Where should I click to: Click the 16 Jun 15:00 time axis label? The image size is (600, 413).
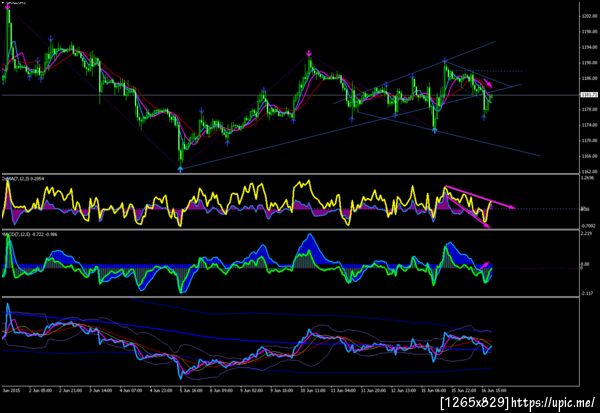pos(494,390)
